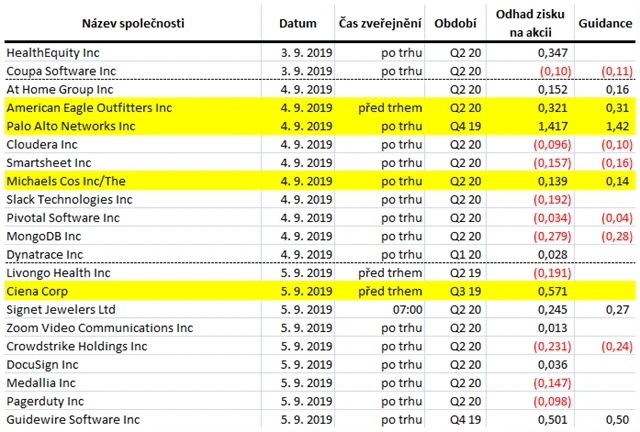The width and height of the screenshot is (640, 432).
Task: Click the Čas zveřejnění column header
Action: [380, 23]
